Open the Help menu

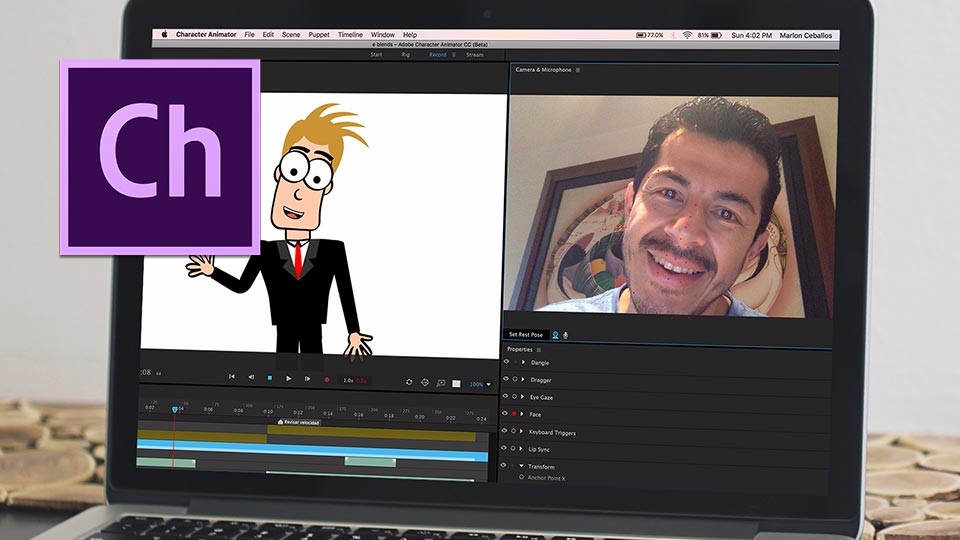[x=410, y=35]
